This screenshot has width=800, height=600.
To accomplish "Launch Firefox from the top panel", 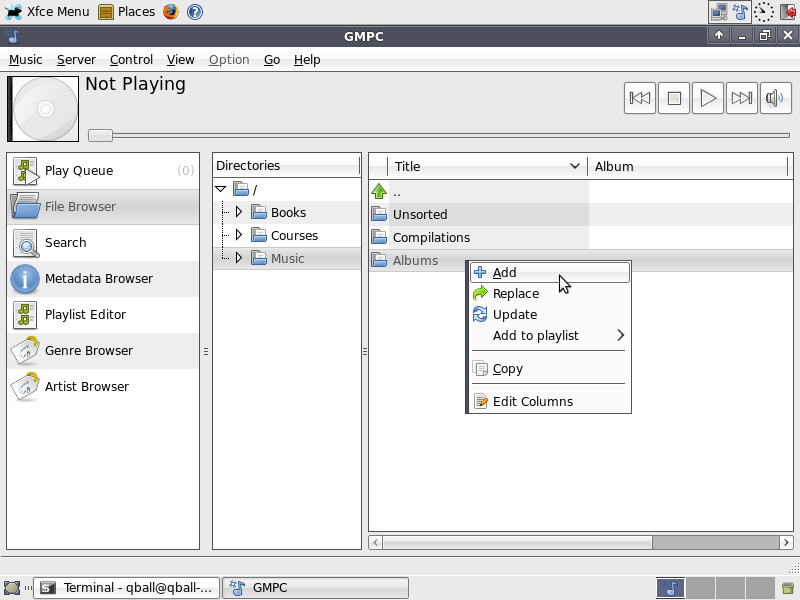I will (171, 11).
